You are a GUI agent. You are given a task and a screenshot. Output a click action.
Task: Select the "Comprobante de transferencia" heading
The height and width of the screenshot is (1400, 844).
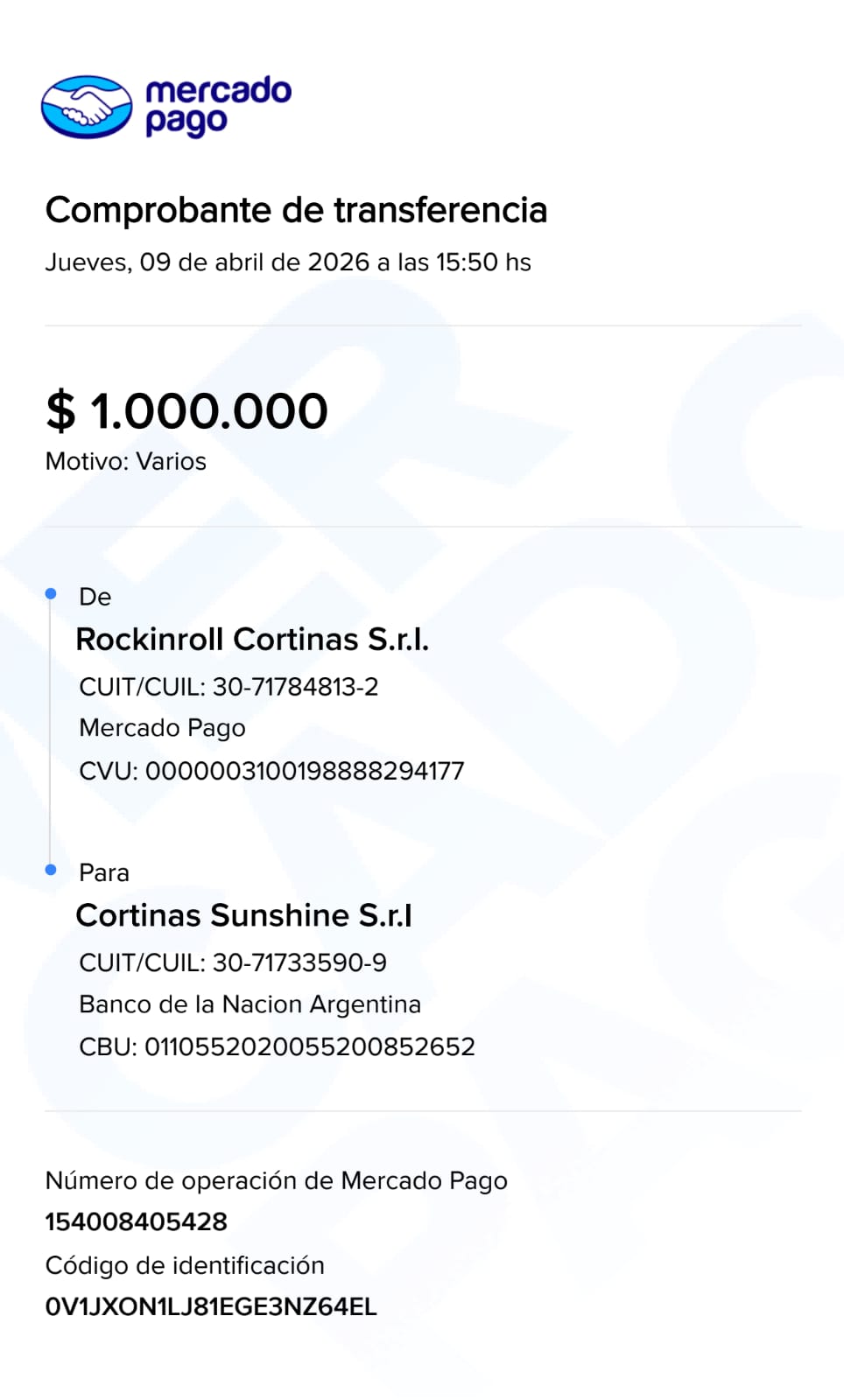click(296, 210)
